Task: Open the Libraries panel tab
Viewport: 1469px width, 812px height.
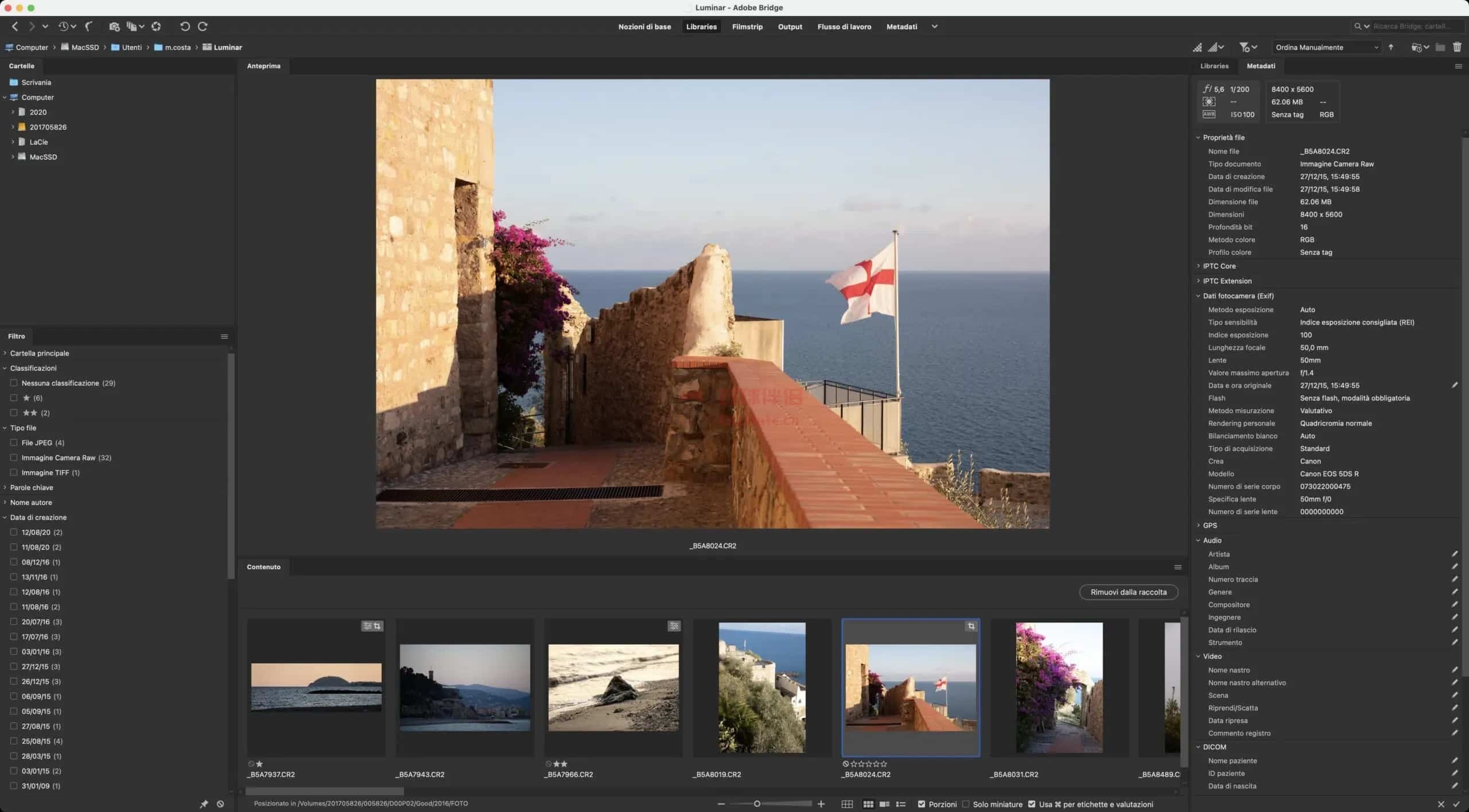Action: pyautogui.click(x=1214, y=66)
